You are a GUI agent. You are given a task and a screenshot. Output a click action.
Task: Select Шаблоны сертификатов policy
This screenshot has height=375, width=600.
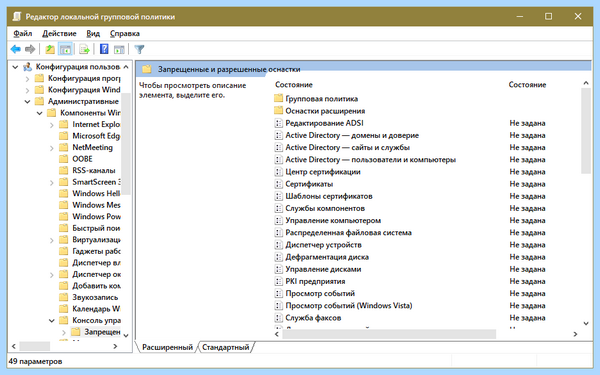coord(329,196)
